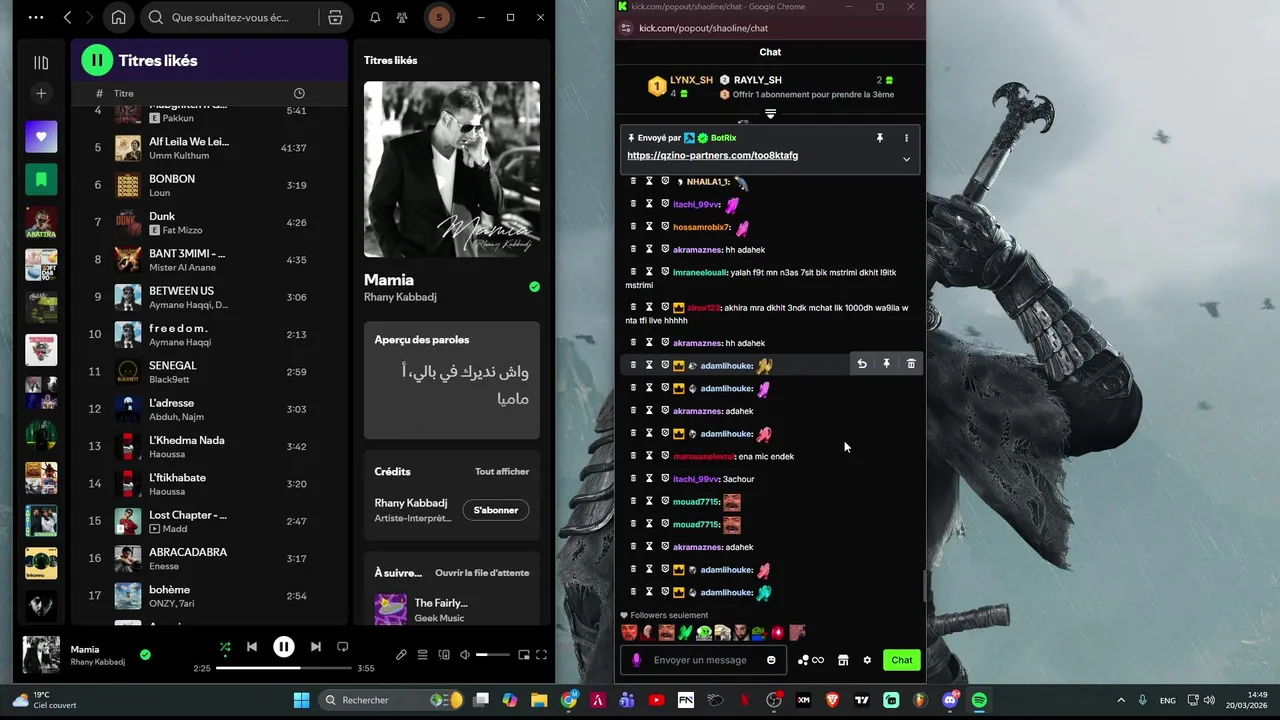
Task: Click Ouvrir la file d'attente link
Action: coord(482,573)
